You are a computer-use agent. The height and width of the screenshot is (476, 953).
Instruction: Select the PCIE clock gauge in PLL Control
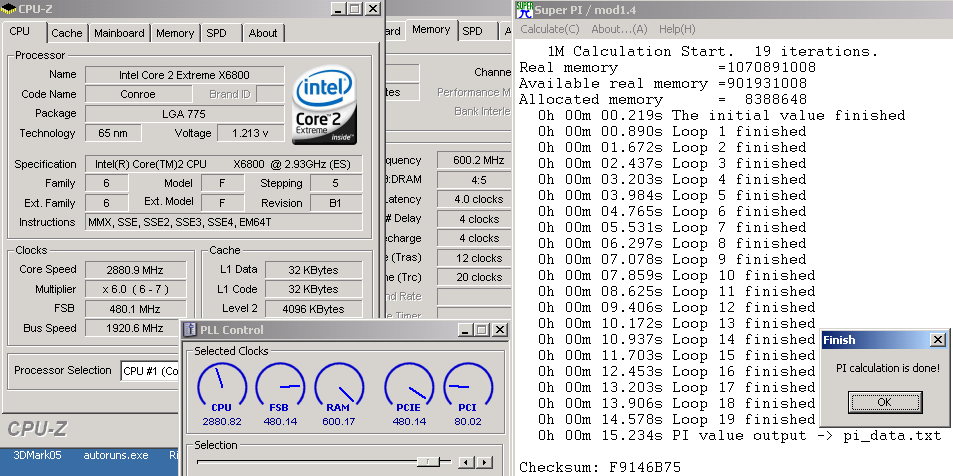(x=408, y=387)
